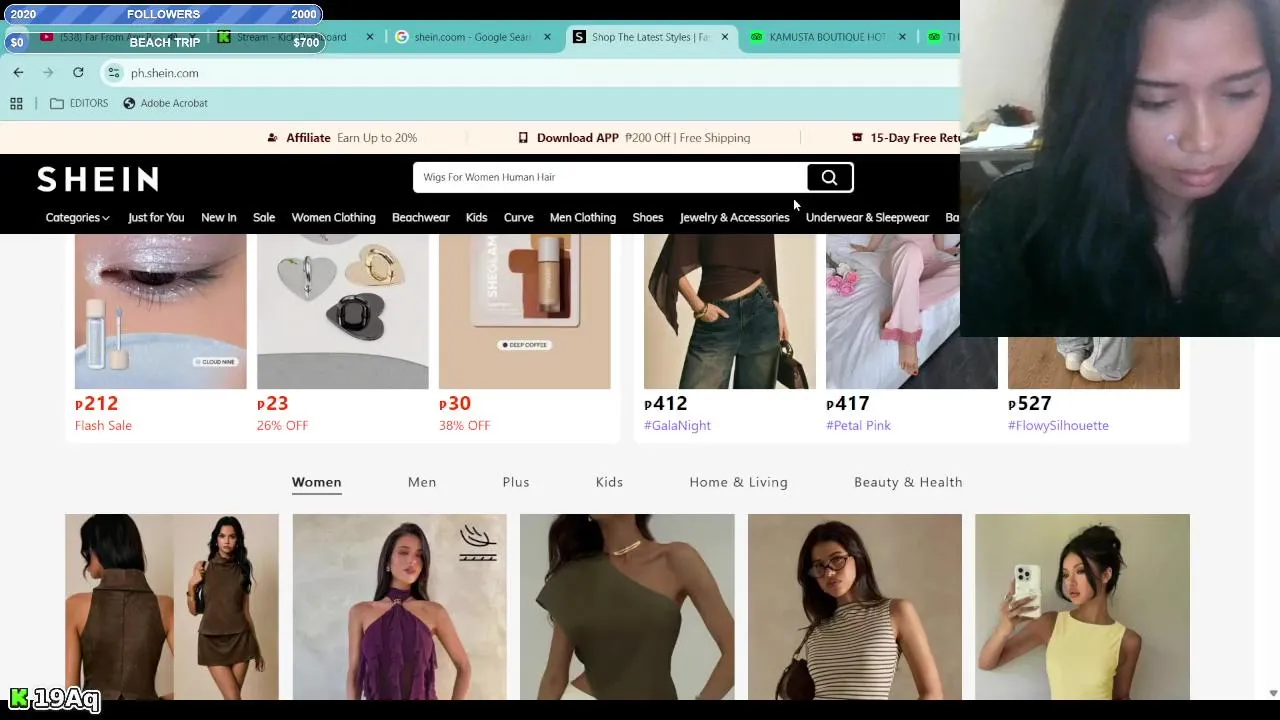This screenshot has height=720, width=1280.
Task: Switch to the shein.coom Google Search tab
Action: coord(471,37)
